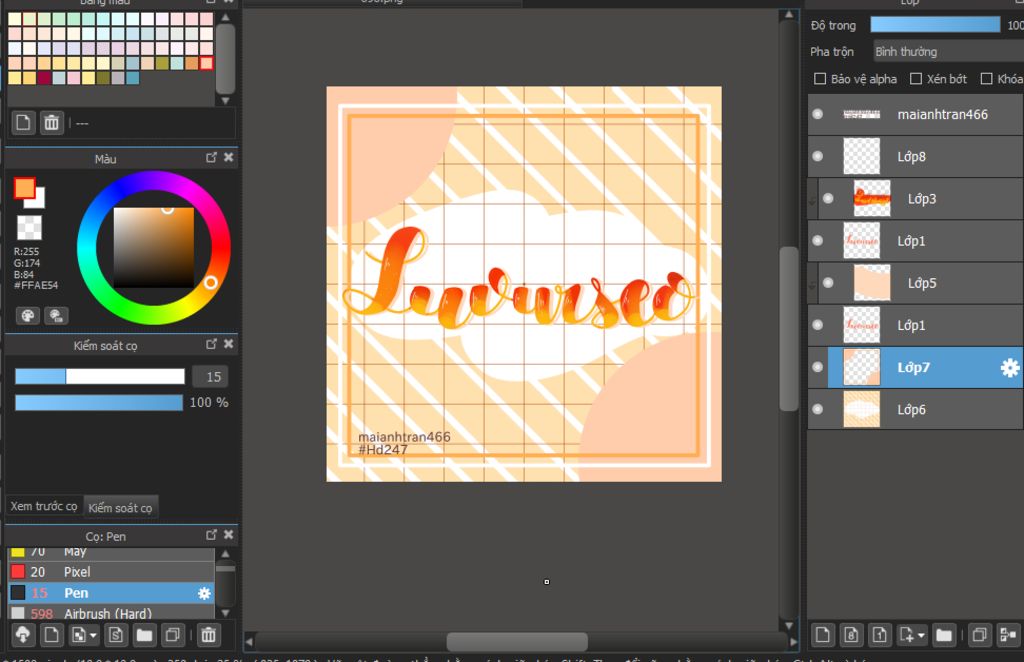Select the Pen brush row
1024x662 pixels.
[x=111, y=593]
